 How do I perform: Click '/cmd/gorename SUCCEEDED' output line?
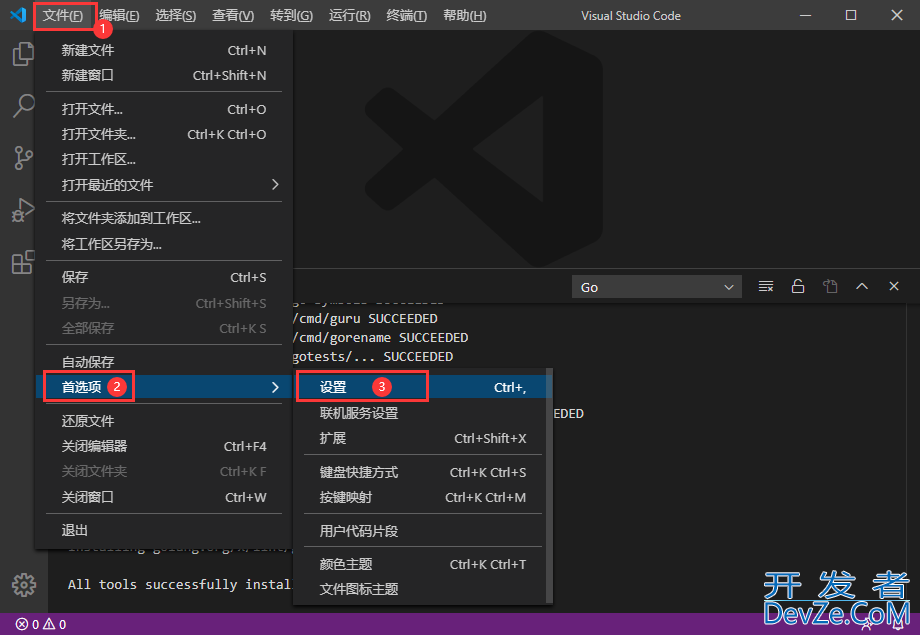coord(380,337)
